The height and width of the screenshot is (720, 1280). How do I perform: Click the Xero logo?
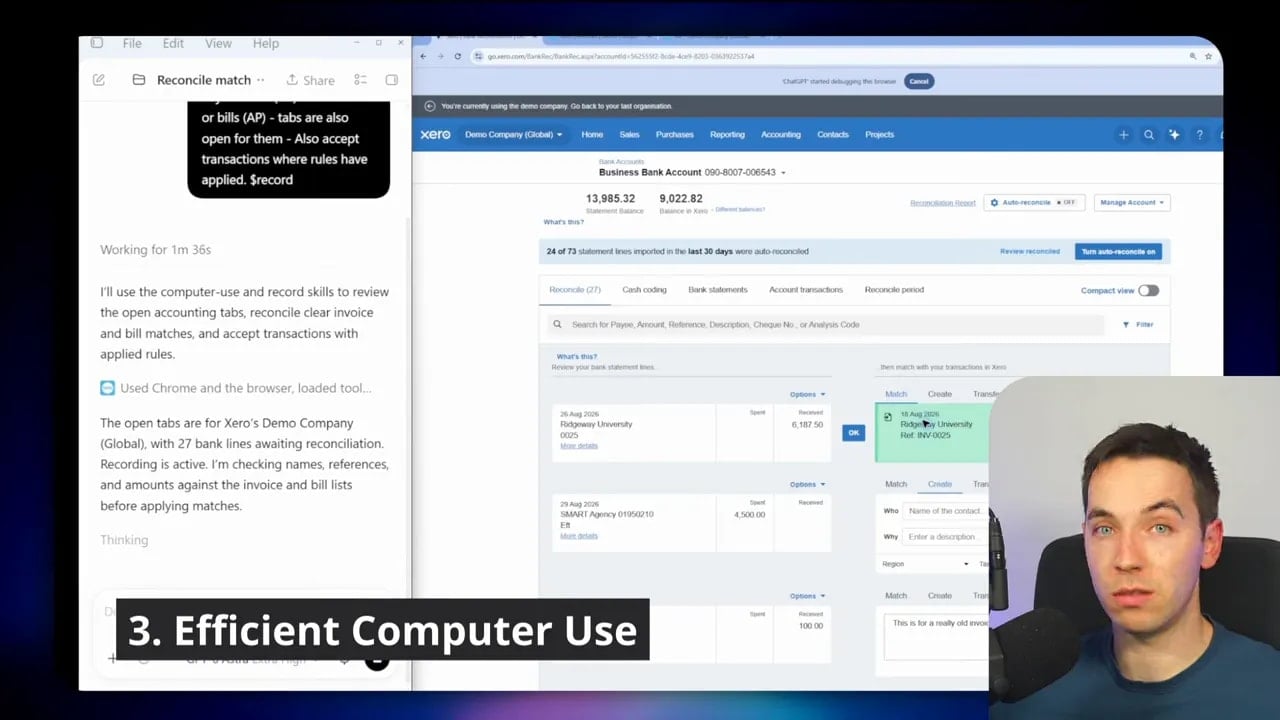point(435,134)
